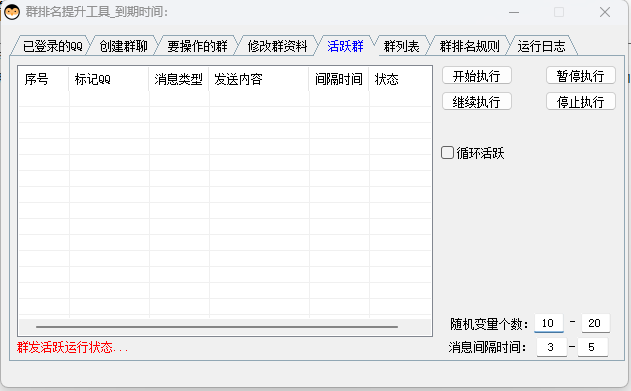
Task: Open the 已登录的QQ tab
Action: [52, 46]
